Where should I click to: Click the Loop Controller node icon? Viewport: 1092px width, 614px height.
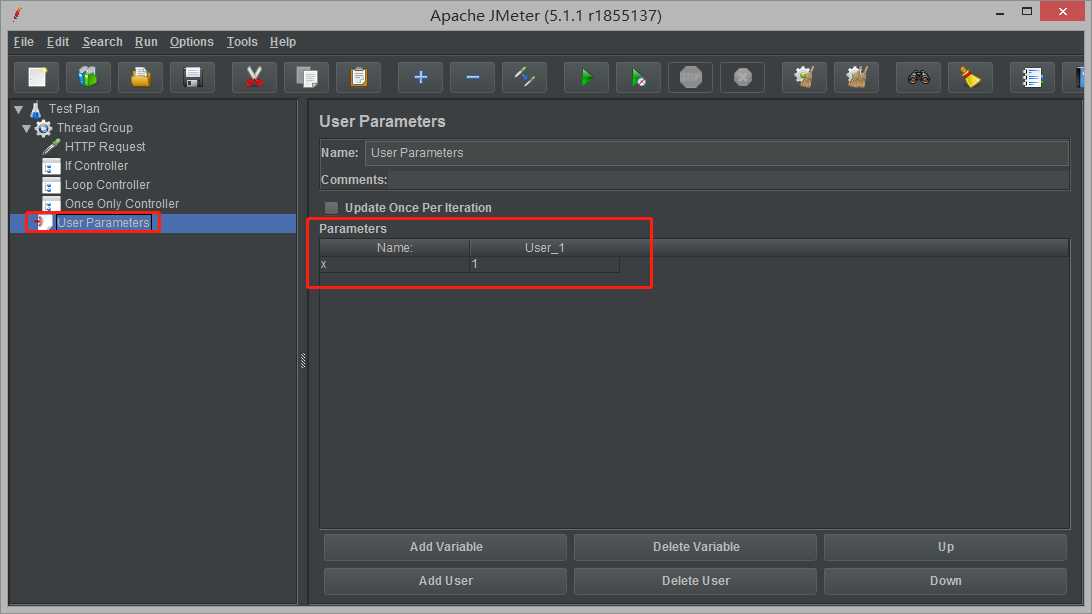click(x=51, y=186)
